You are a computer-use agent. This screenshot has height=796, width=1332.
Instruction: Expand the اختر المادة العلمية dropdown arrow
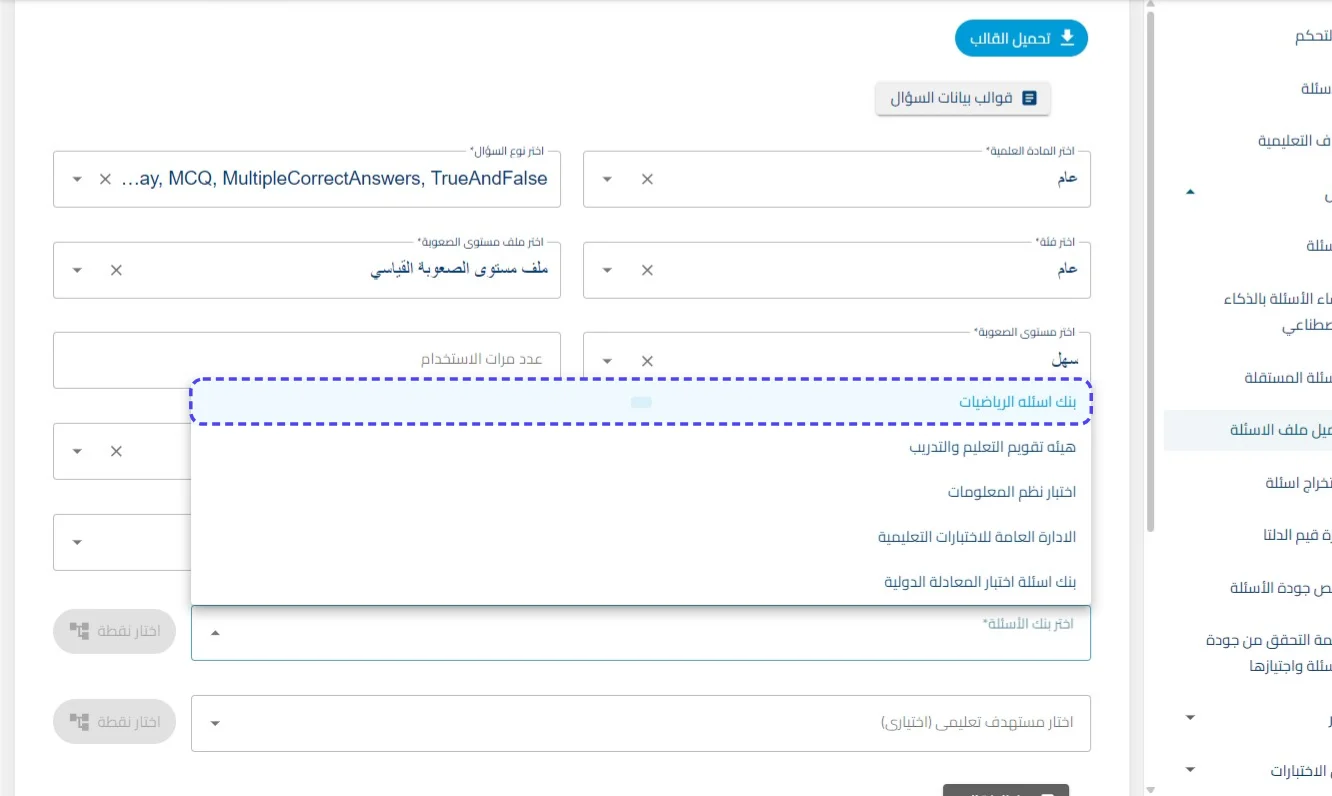point(607,179)
